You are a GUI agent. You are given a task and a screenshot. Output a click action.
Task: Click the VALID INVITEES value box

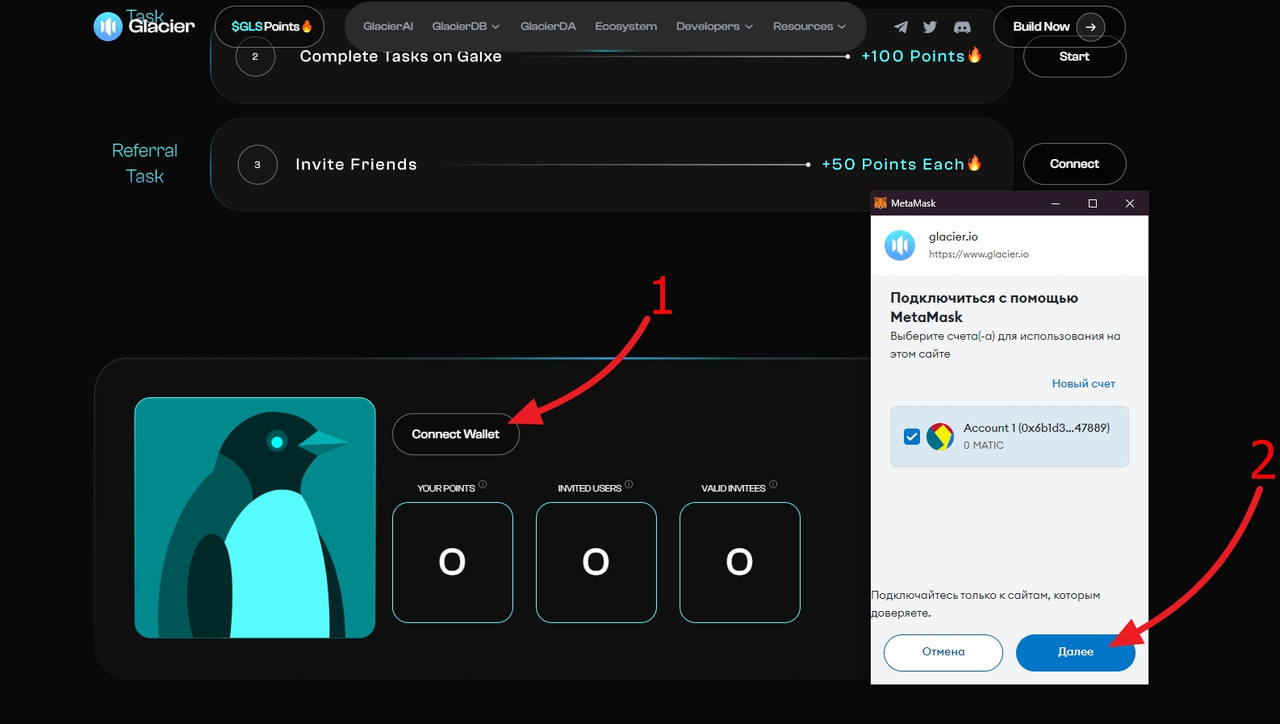pos(740,562)
